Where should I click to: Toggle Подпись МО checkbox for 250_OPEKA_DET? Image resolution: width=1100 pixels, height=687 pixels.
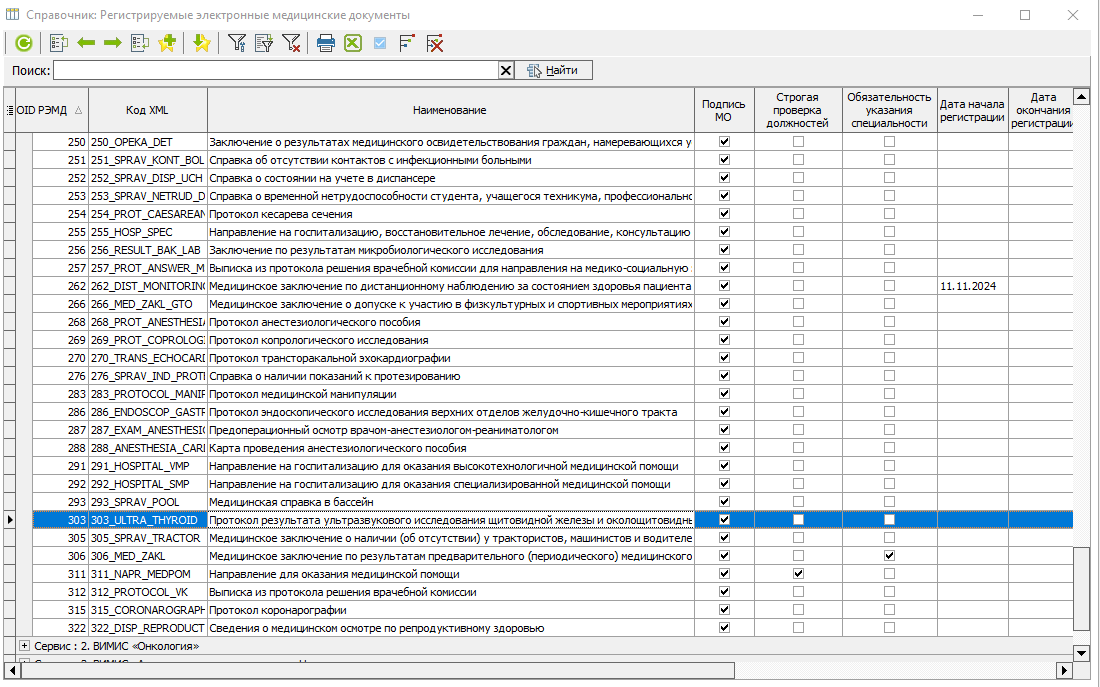[724, 142]
